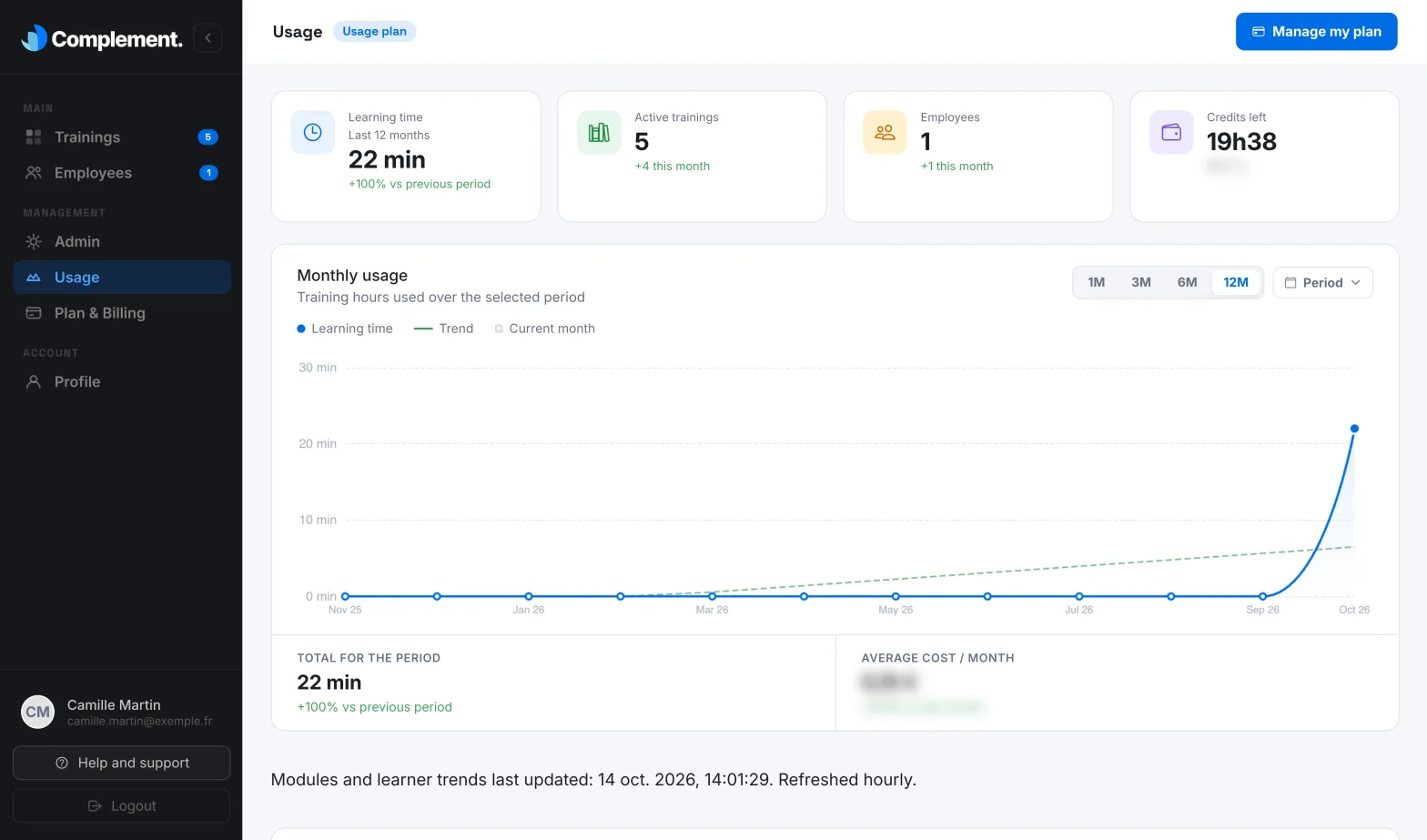Viewport: 1427px width, 840px height.
Task: Select the 1M time range
Action: coord(1097,283)
